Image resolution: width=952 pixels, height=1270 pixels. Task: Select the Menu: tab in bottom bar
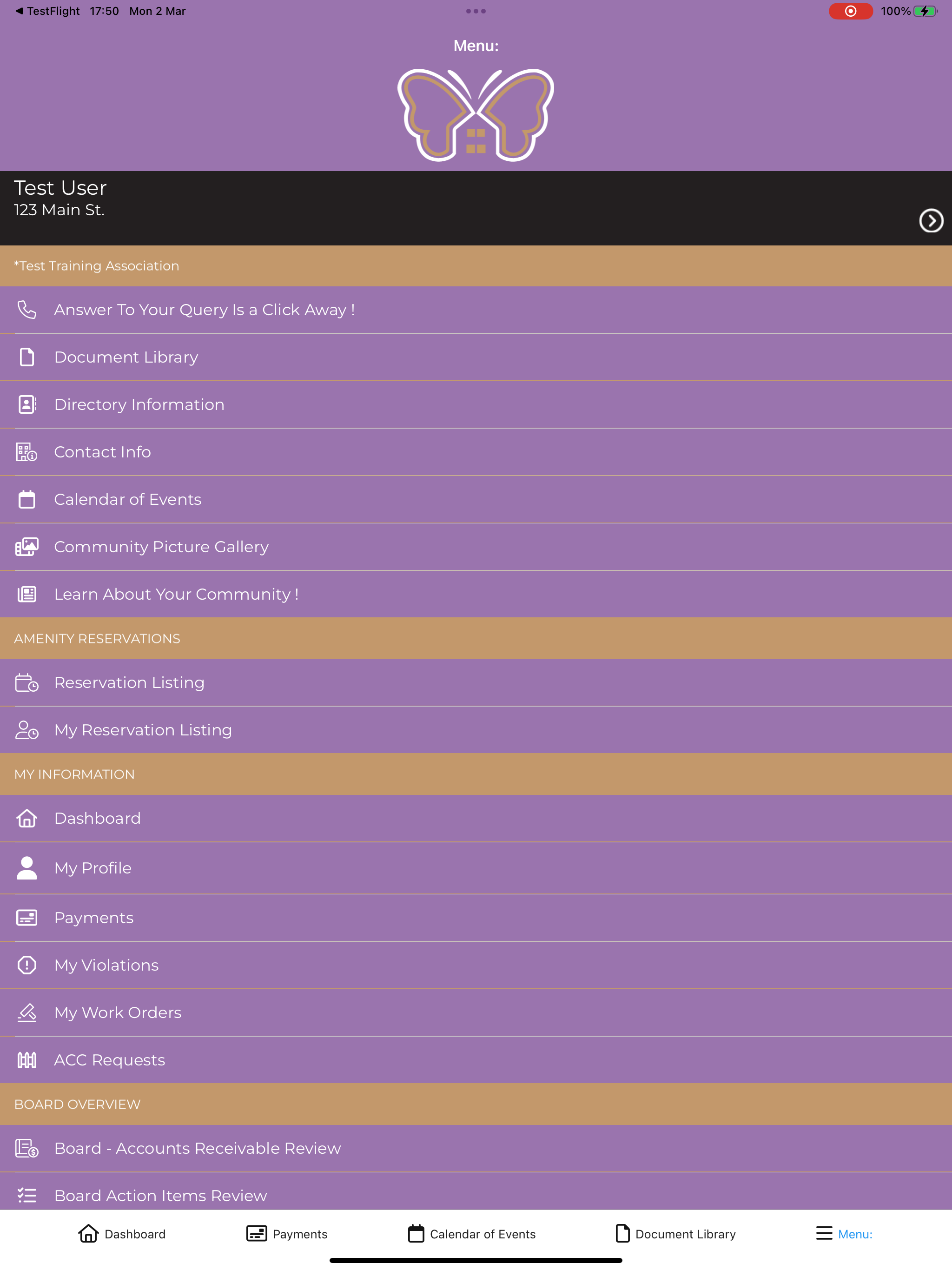[x=844, y=1234]
